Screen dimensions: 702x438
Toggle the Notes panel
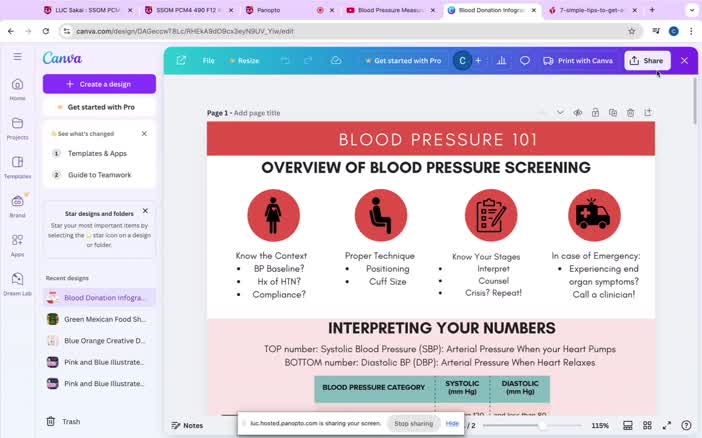coord(187,425)
